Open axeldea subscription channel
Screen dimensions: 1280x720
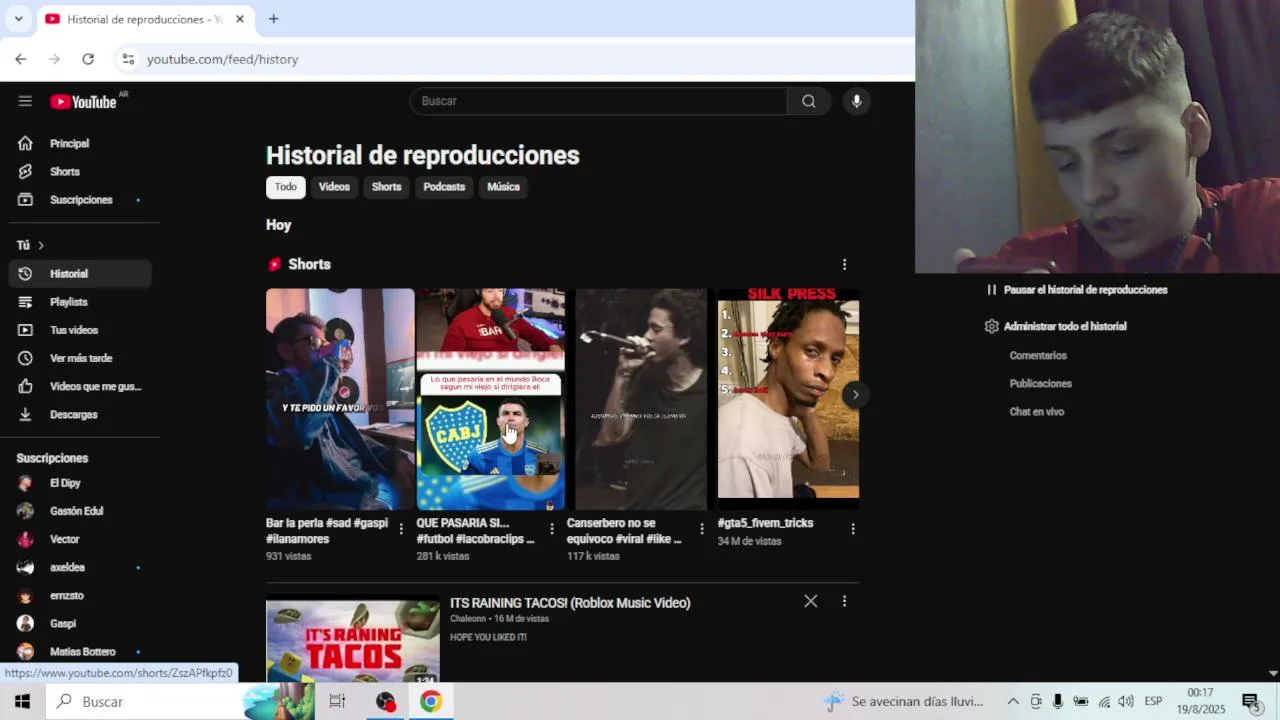tap(80, 567)
